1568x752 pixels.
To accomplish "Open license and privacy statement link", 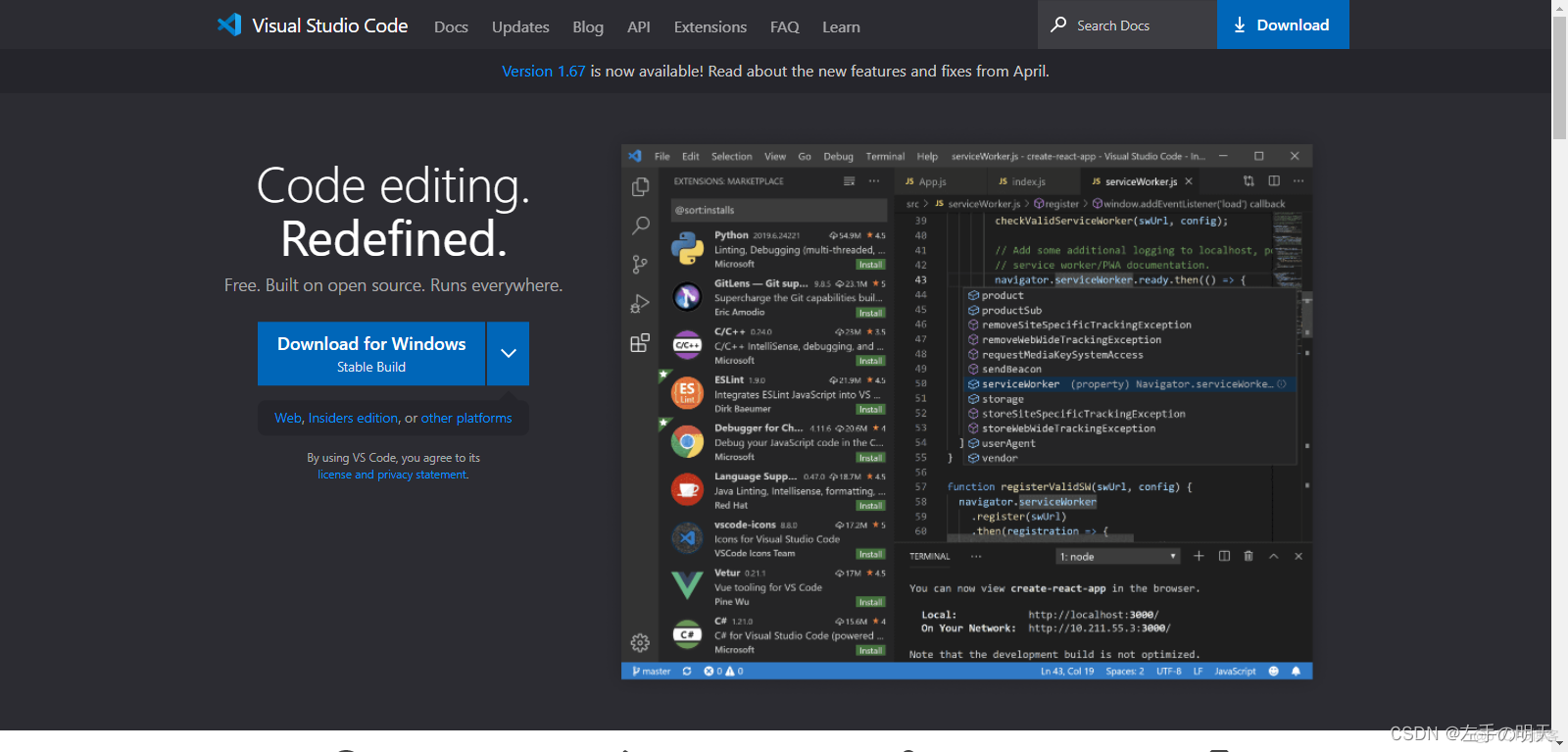I will click(392, 475).
